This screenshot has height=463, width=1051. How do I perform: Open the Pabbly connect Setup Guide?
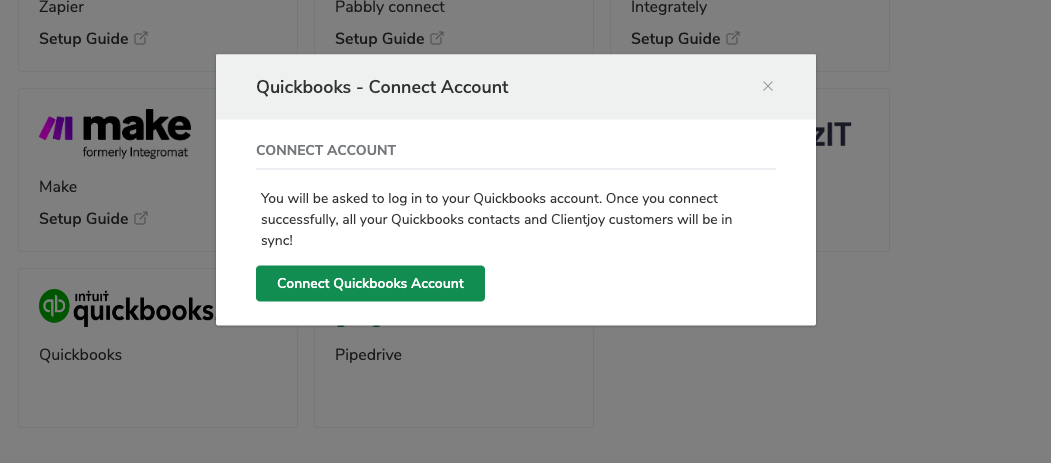(379, 39)
